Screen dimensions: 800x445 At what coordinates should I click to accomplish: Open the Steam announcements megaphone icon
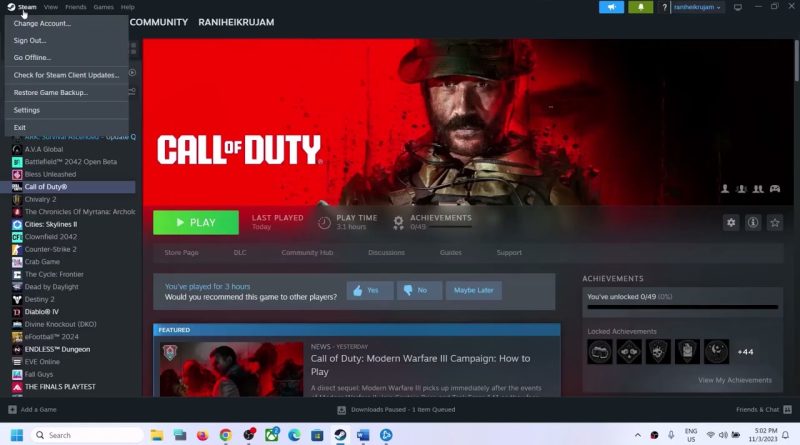(x=611, y=7)
